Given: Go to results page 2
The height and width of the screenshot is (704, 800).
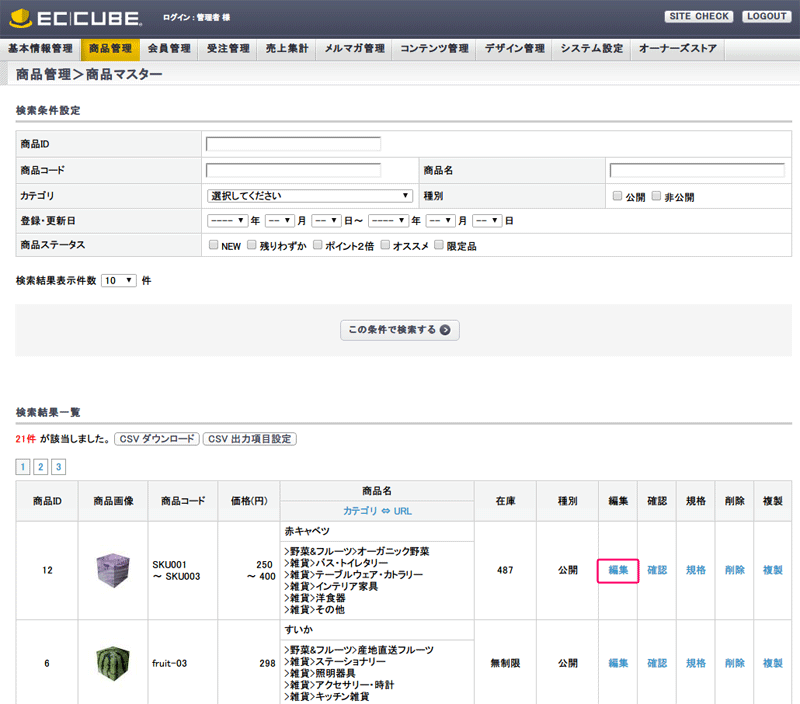Looking at the screenshot, I should pos(41,467).
